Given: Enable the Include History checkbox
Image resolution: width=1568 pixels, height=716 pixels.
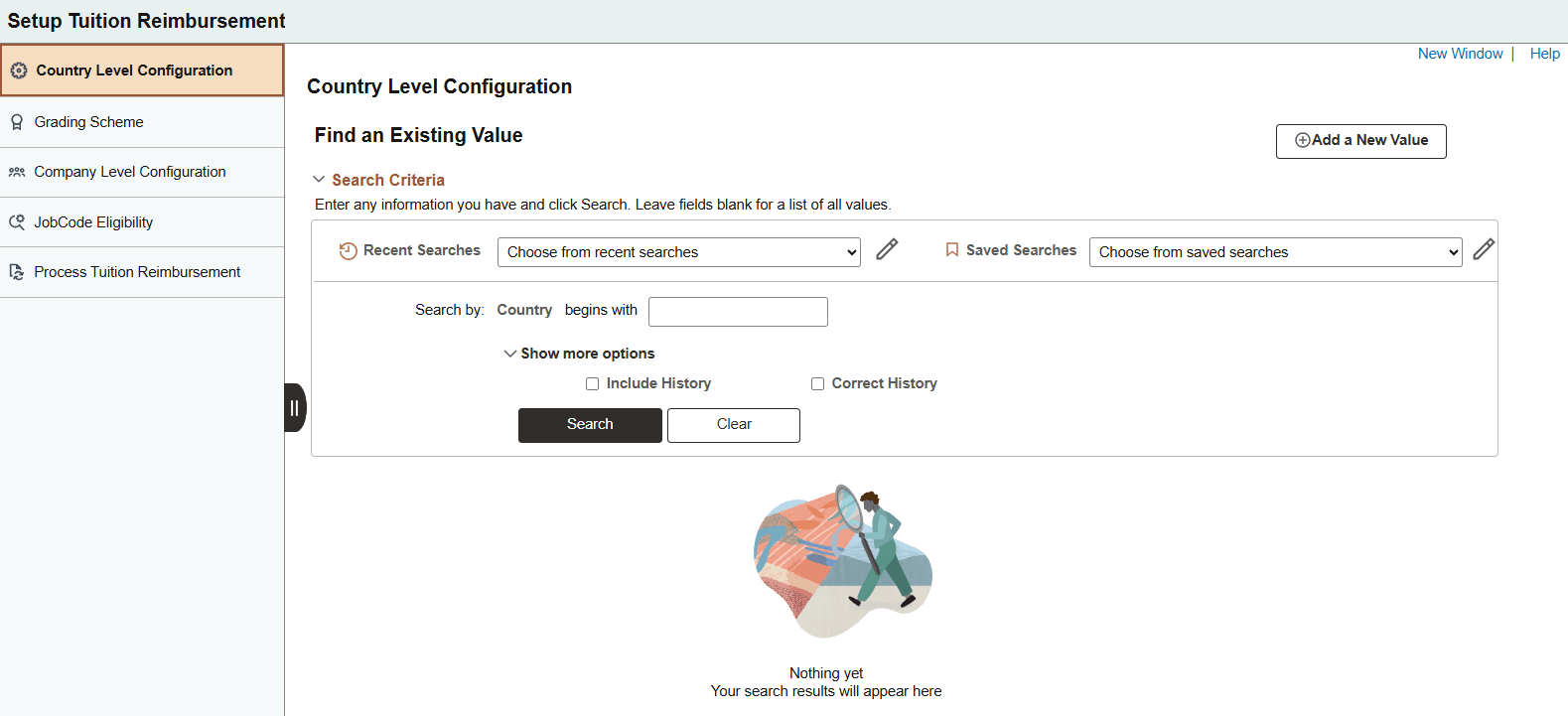Looking at the screenshot, I should click(x=592, y=383).
